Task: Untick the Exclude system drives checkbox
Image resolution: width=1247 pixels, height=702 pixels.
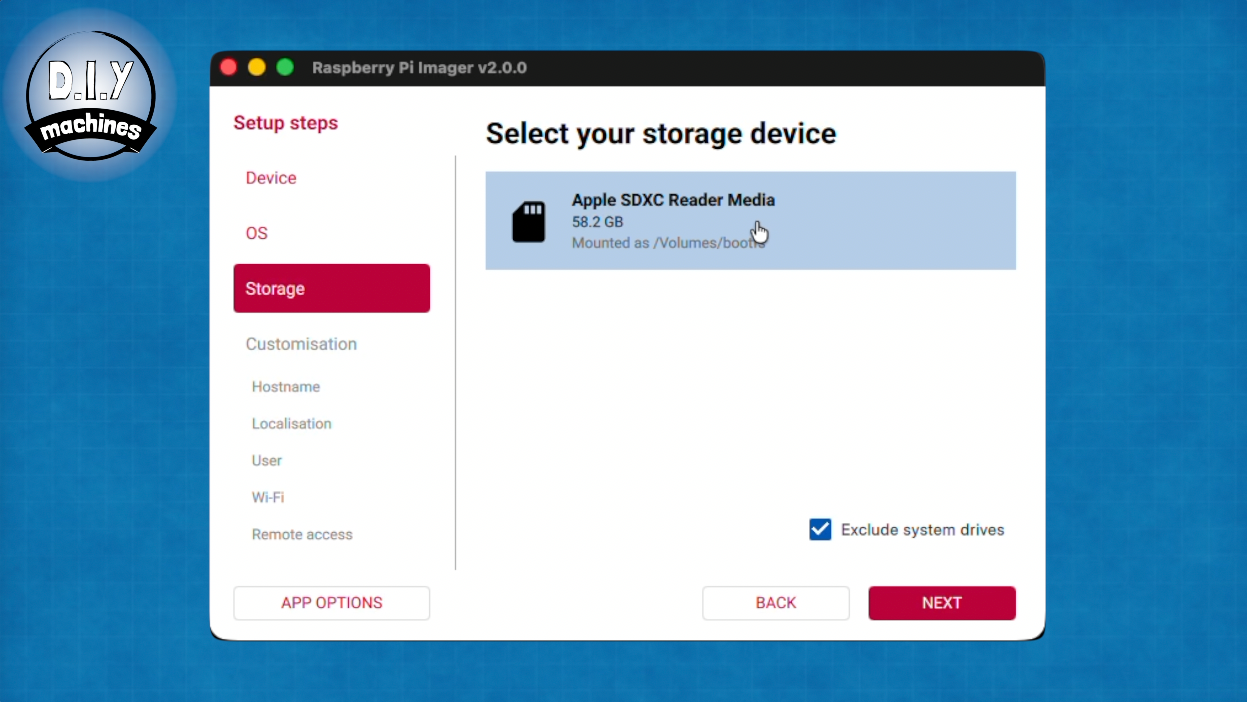Action: pos(820,530)
